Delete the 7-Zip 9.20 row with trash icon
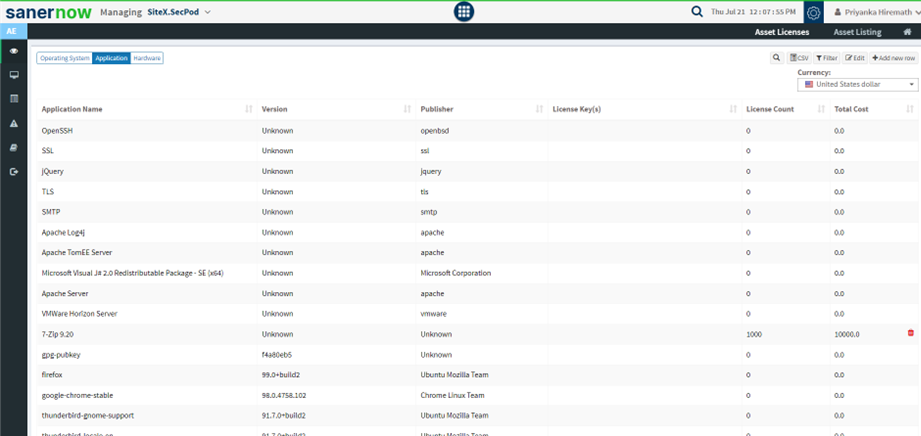The width and height of the screenshot is (921, 436). click(910, 333)
